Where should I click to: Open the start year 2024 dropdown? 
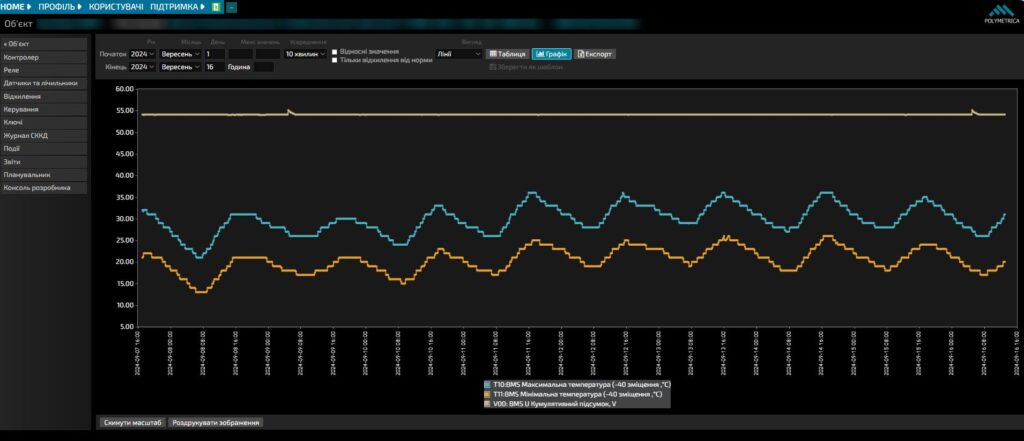(142, 54)
